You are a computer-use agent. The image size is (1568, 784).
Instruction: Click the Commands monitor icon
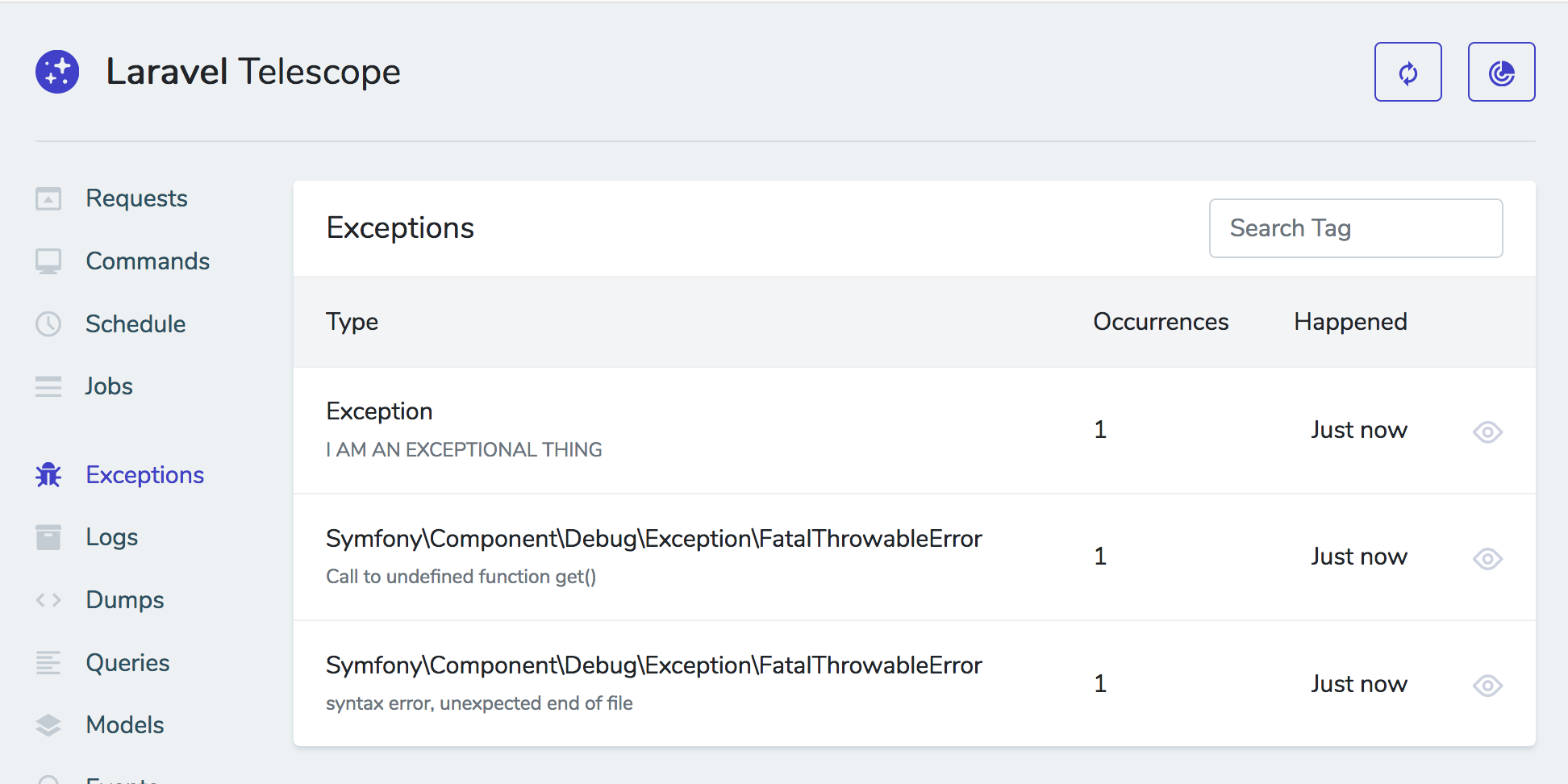pos(48,261)
